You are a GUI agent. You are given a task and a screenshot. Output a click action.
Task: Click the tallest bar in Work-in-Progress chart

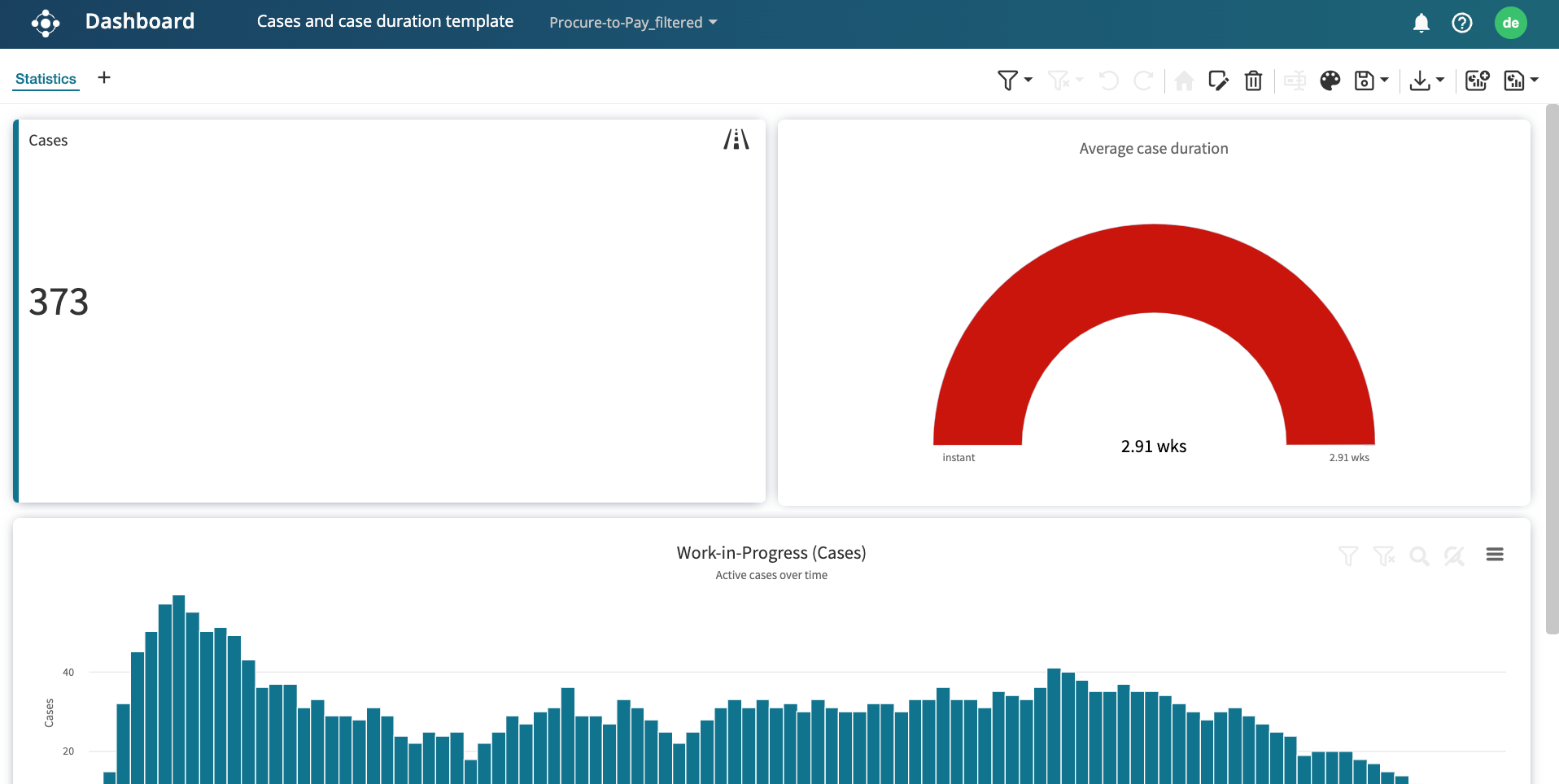point(179,690)
